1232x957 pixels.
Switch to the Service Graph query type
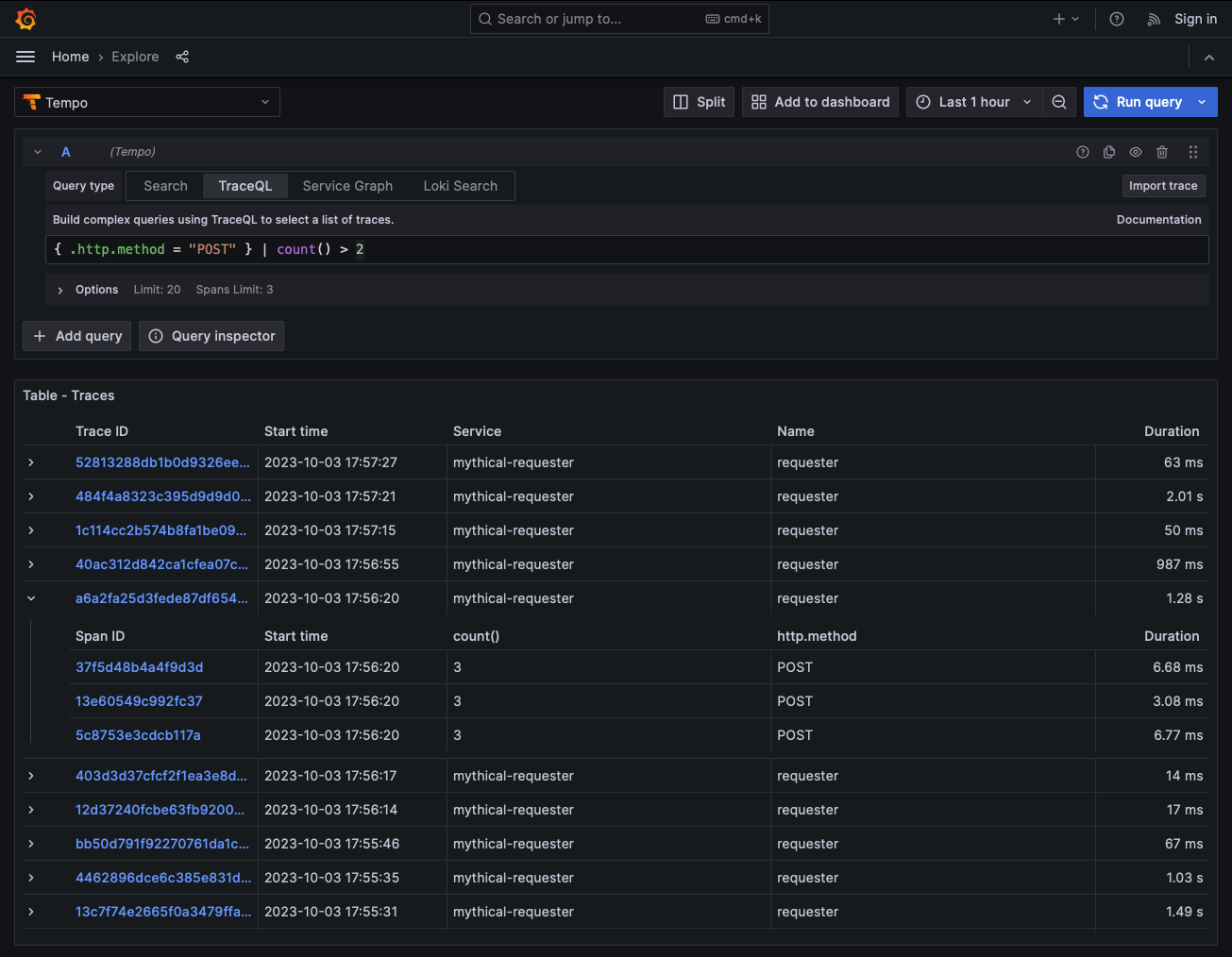click(x=346, y=186)
